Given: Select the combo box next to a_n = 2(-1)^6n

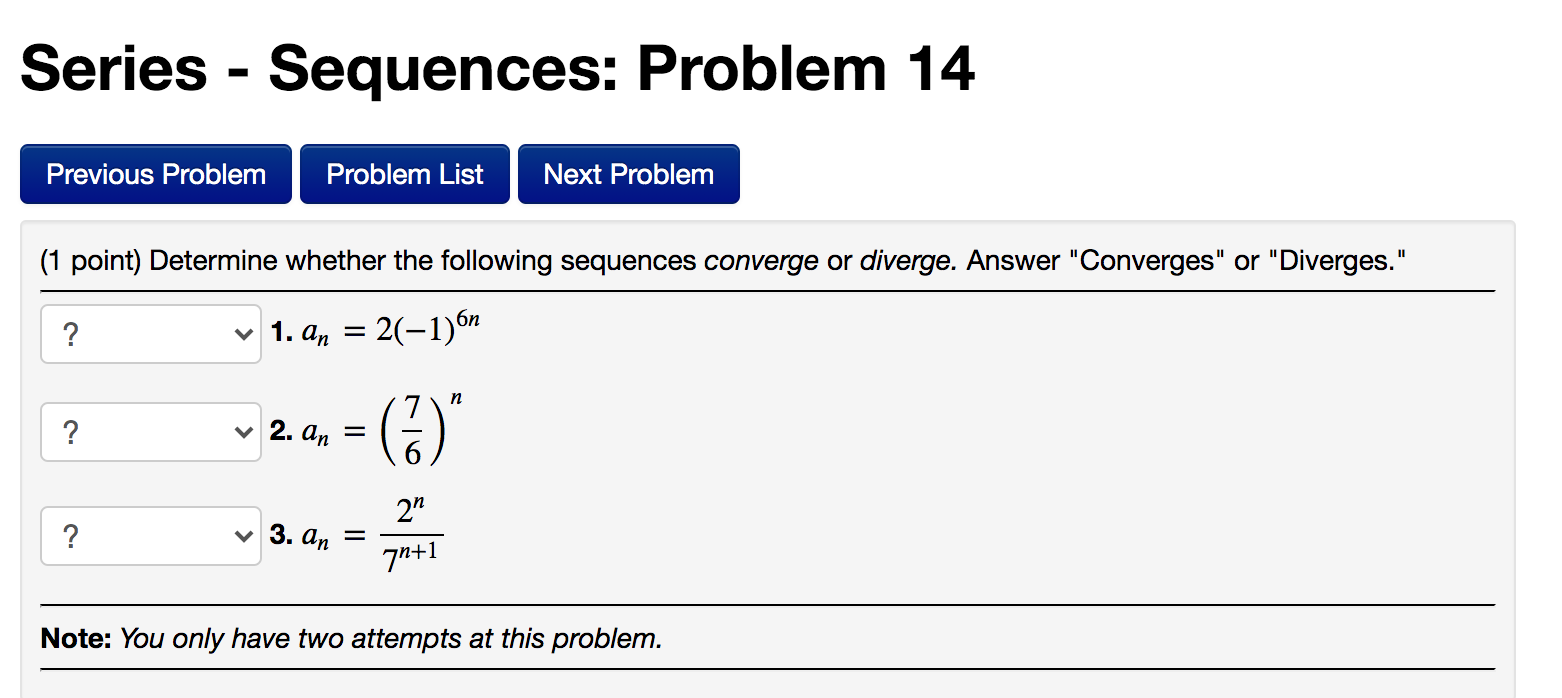Looking at the screenshot, I should (150, 334).
